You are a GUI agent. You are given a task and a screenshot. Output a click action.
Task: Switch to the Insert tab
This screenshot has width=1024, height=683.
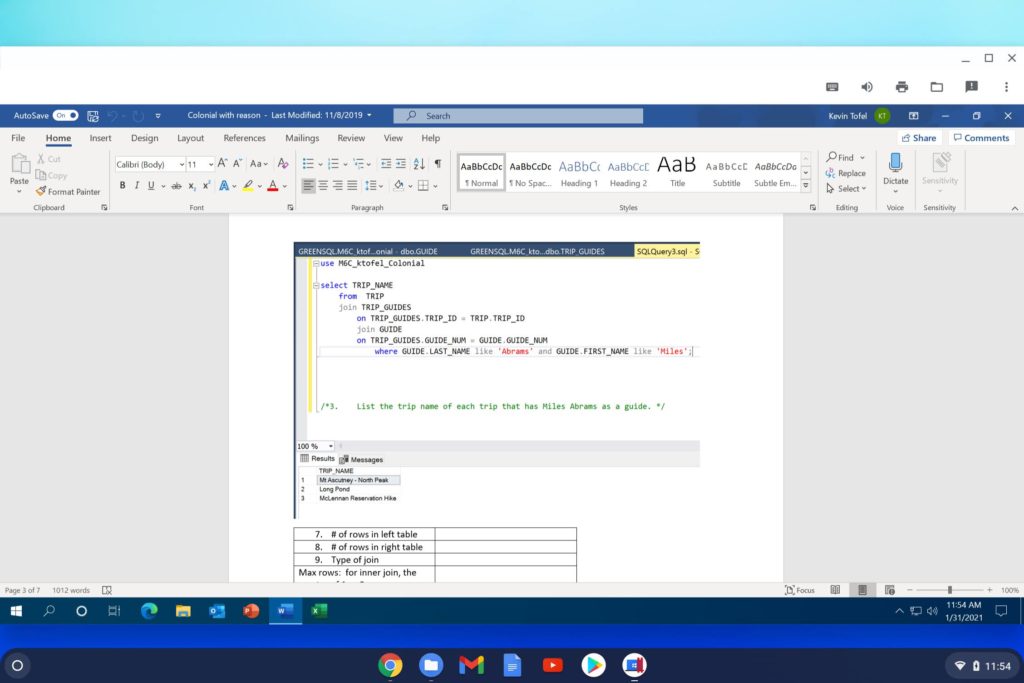click(x=101, y=138)
